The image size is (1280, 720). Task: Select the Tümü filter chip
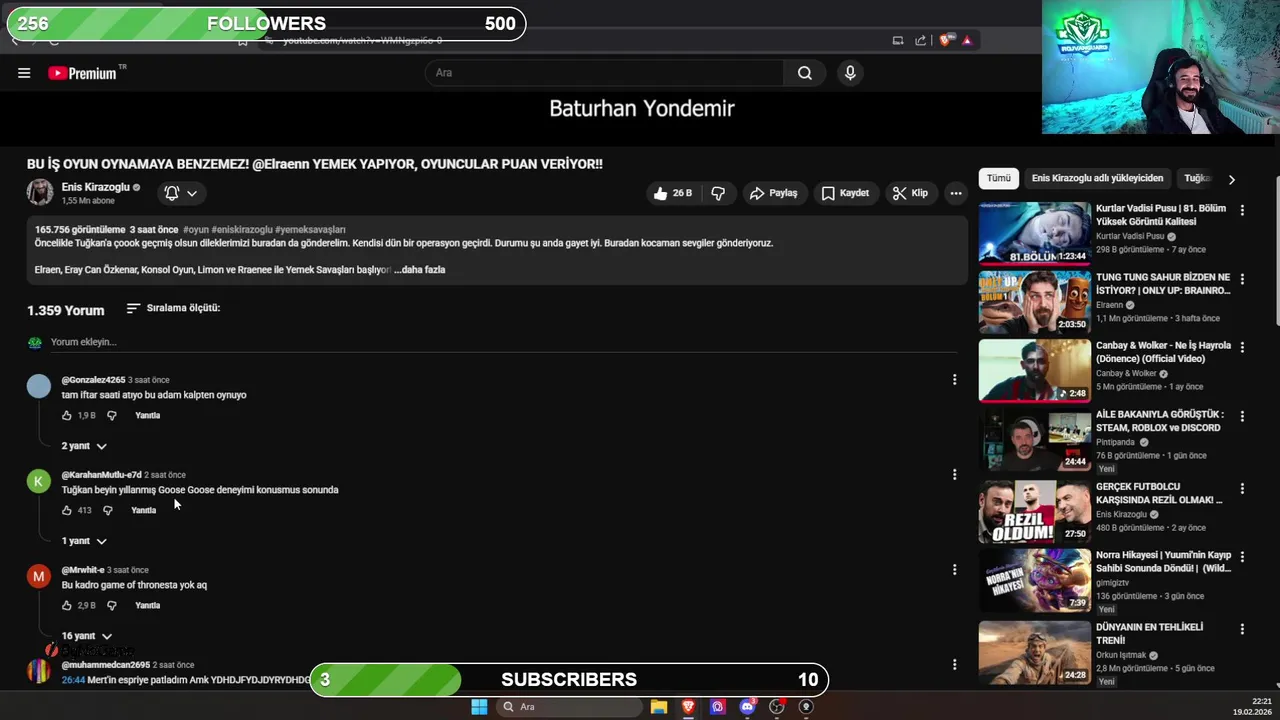coord(999,178)
